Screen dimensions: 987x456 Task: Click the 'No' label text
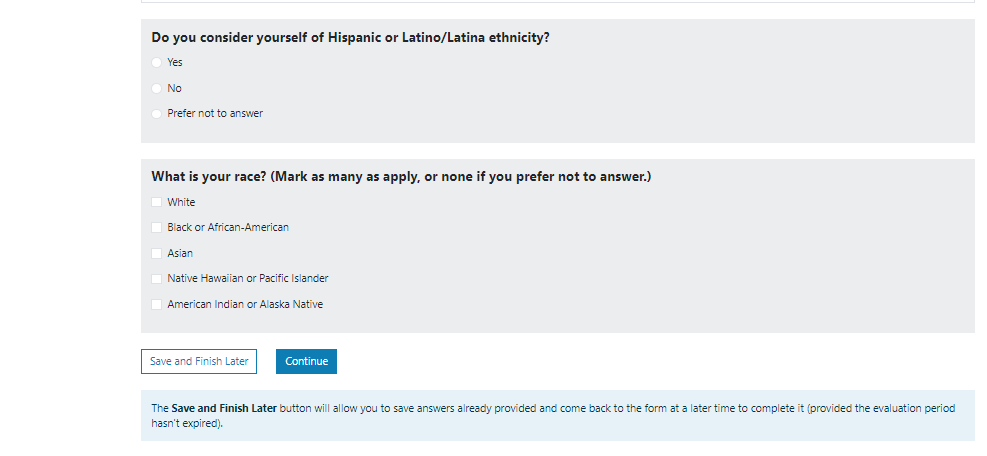coord(175,88)
